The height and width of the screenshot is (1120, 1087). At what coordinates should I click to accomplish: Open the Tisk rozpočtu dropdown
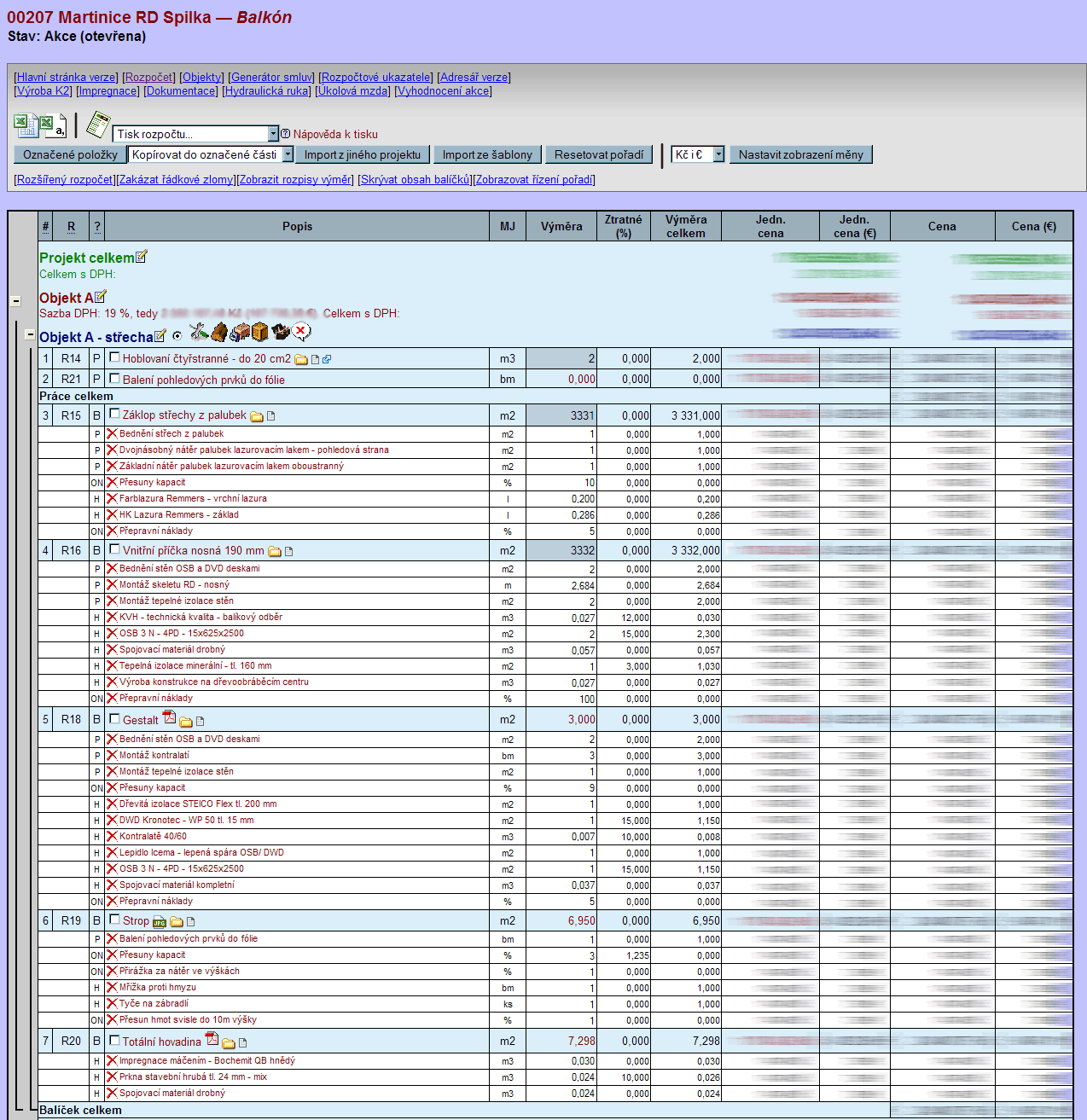[x=196, y=134]
